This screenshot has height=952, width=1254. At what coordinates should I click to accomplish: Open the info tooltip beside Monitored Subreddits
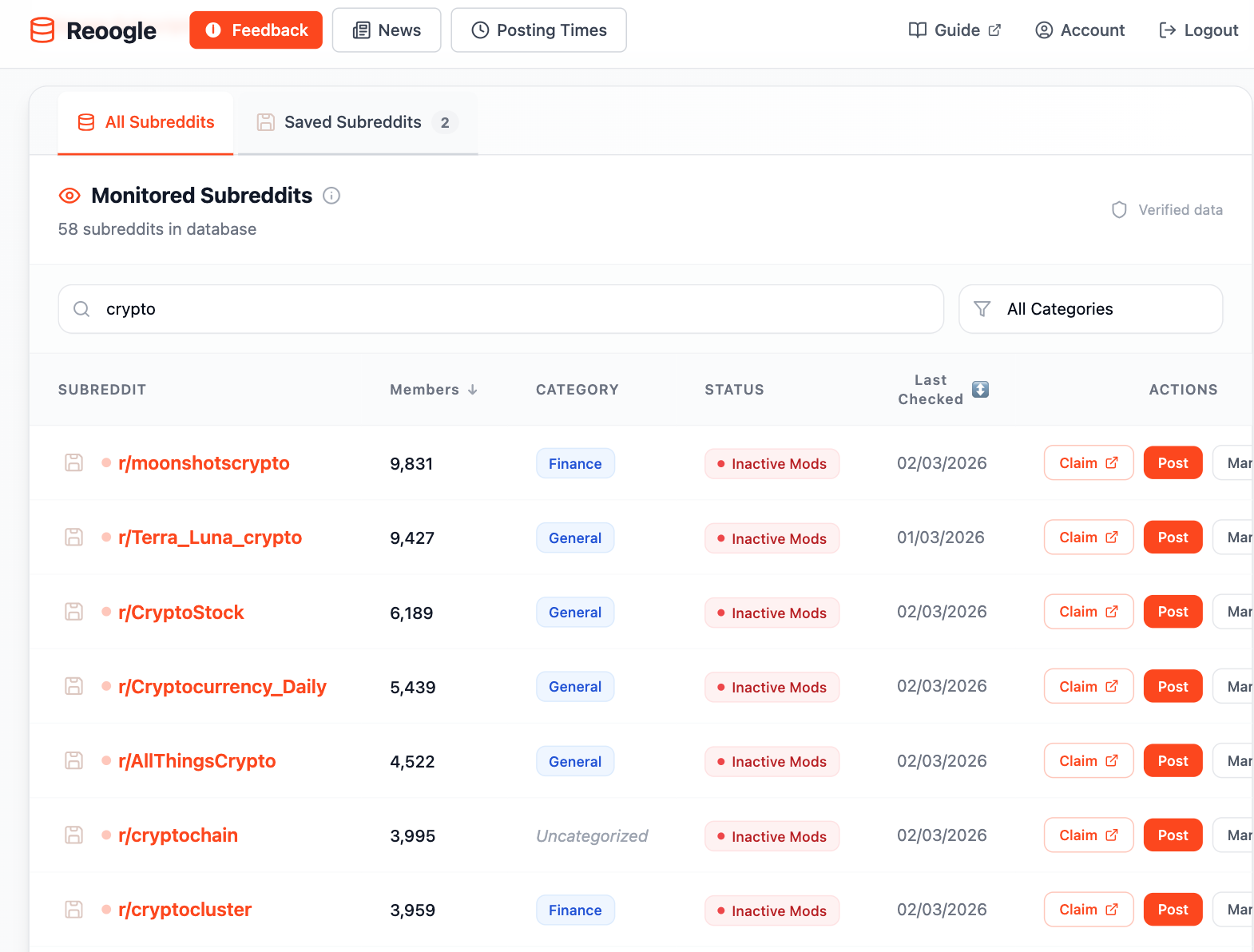(x=331, y=196)
